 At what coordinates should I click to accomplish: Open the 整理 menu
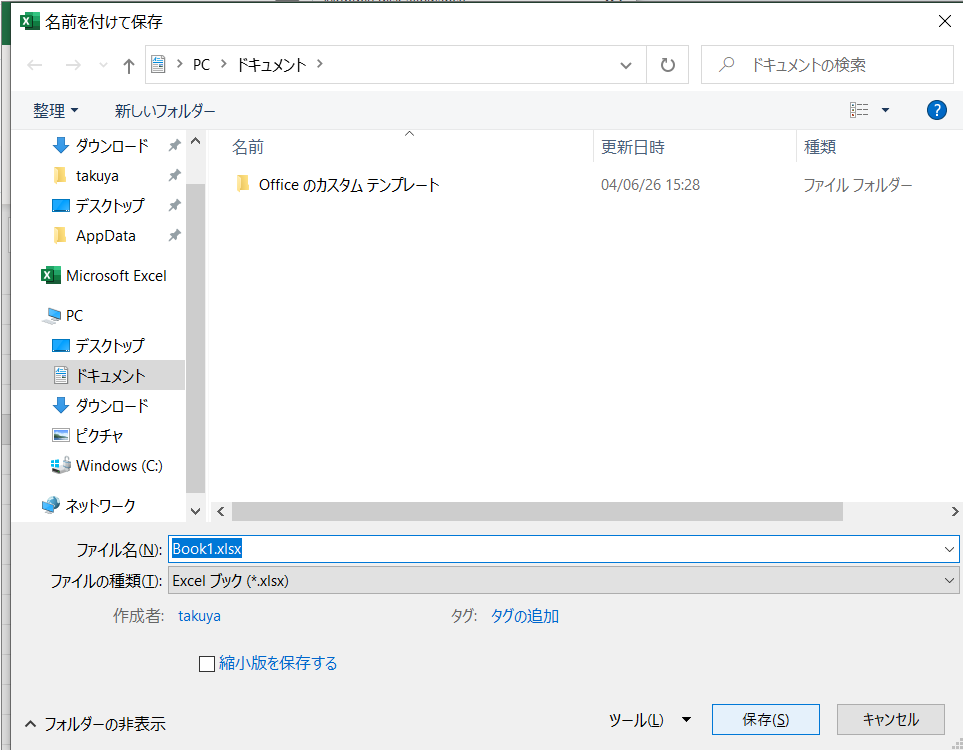[56, 111]
